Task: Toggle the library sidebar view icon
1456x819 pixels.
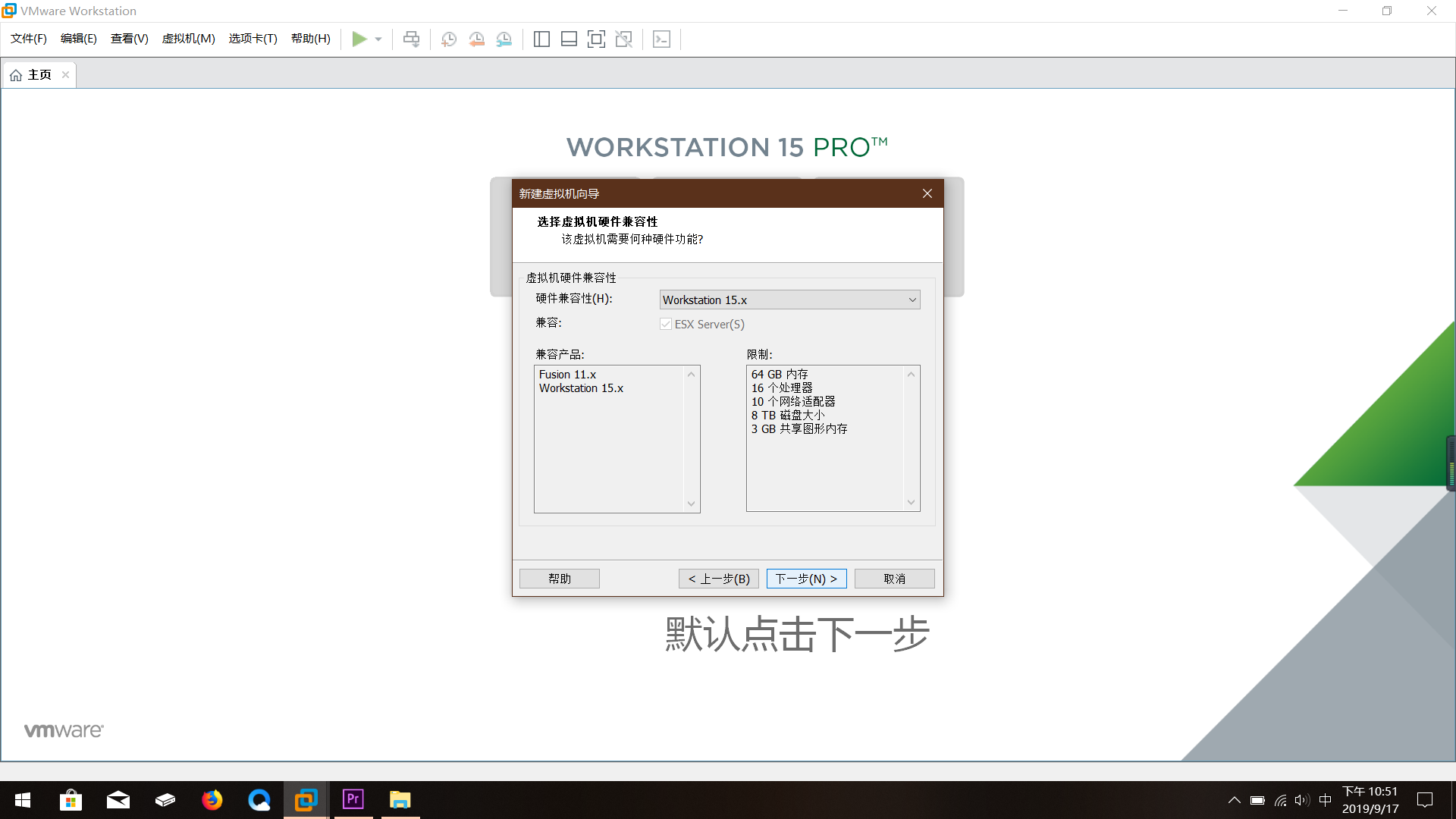Action: 541,39
